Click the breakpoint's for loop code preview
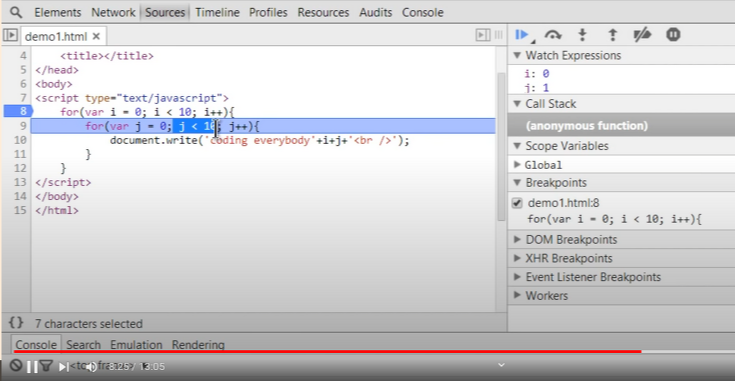735x381 pixels. (x=614, y=219)
